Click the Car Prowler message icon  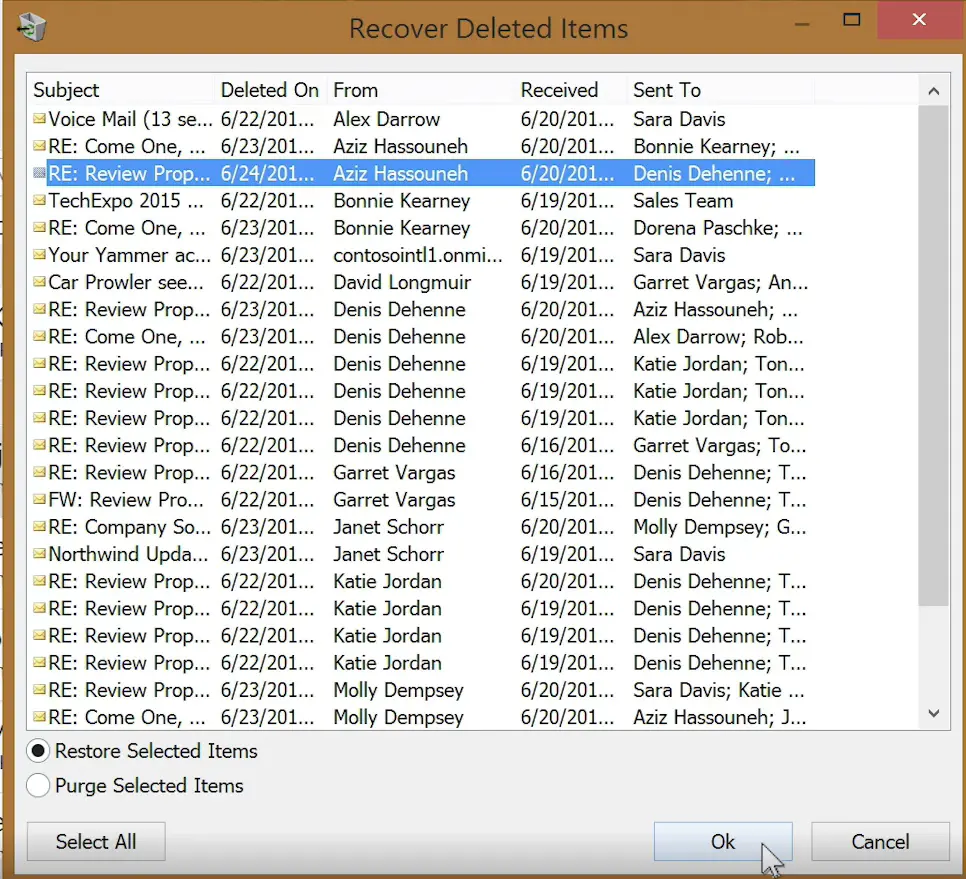pos(40,282)
